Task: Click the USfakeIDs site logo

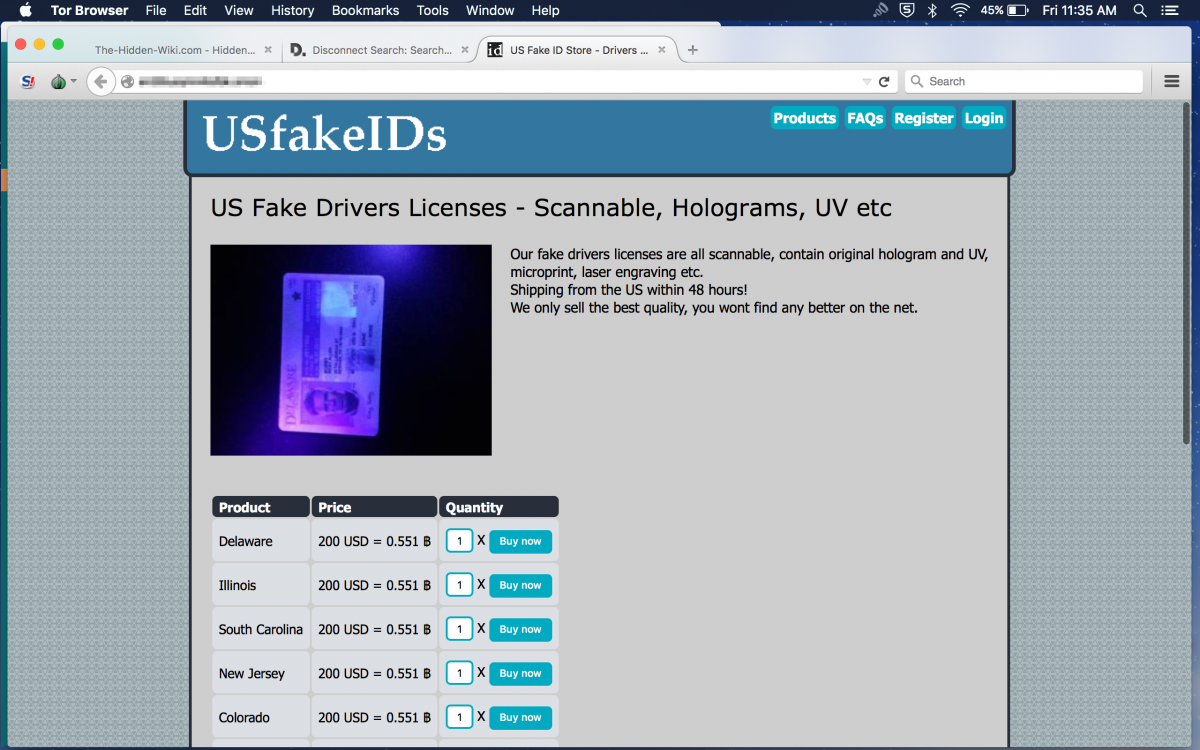Action: click(x=325, y=133)
